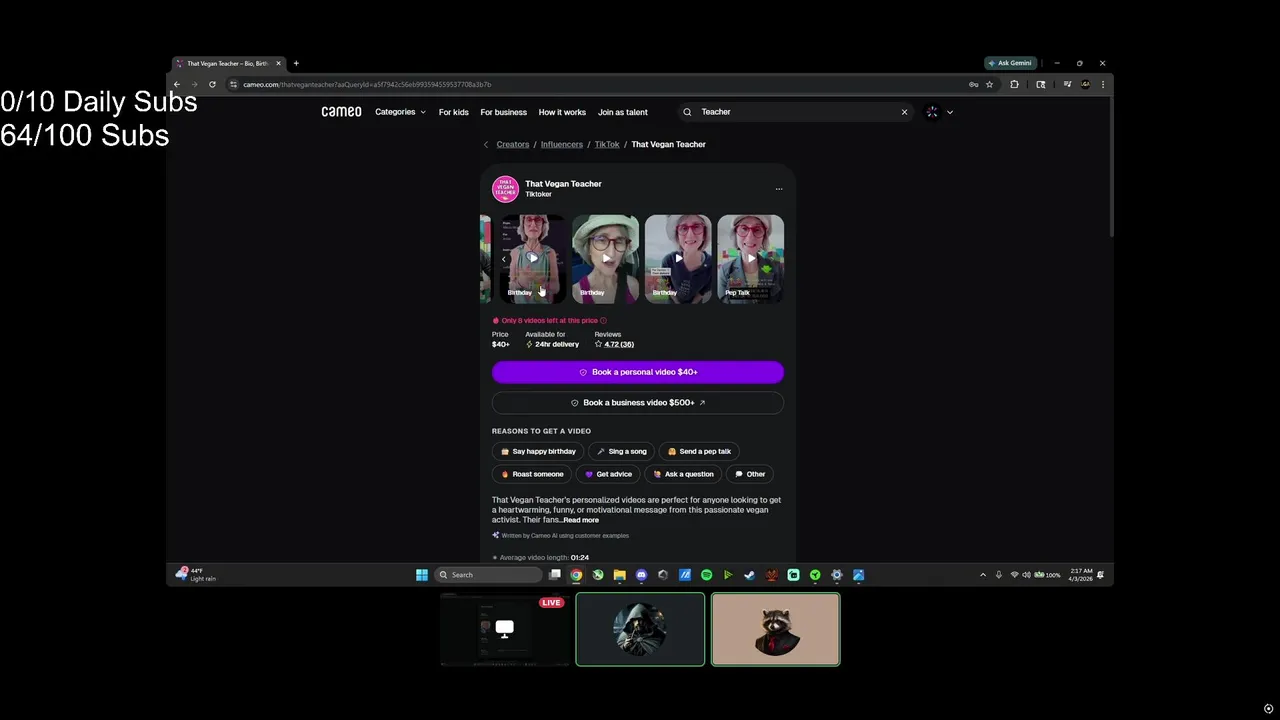1280x720 pixels.
Task: Open the 4.72 (36) reviews link
Action: pos(619,344)
